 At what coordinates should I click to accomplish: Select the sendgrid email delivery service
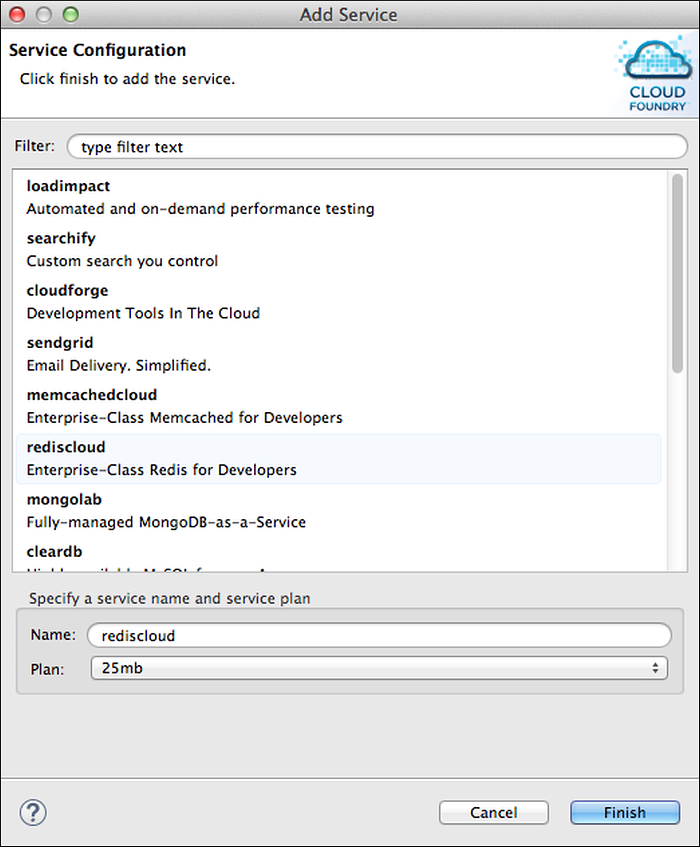pyautogui.click(x=200, y=354)
